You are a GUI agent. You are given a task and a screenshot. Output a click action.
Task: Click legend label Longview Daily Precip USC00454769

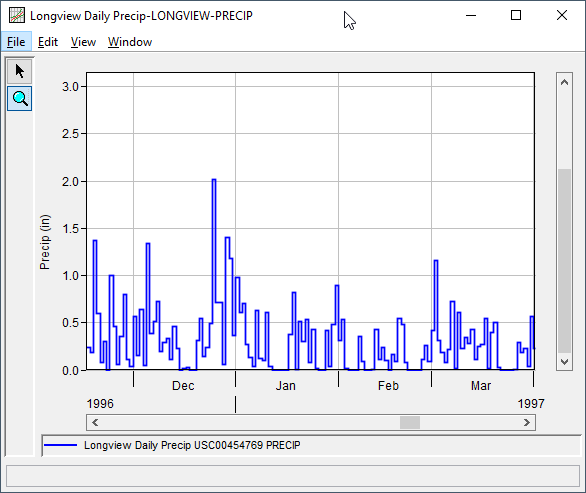pyautogui.click(x=192, y=445)
